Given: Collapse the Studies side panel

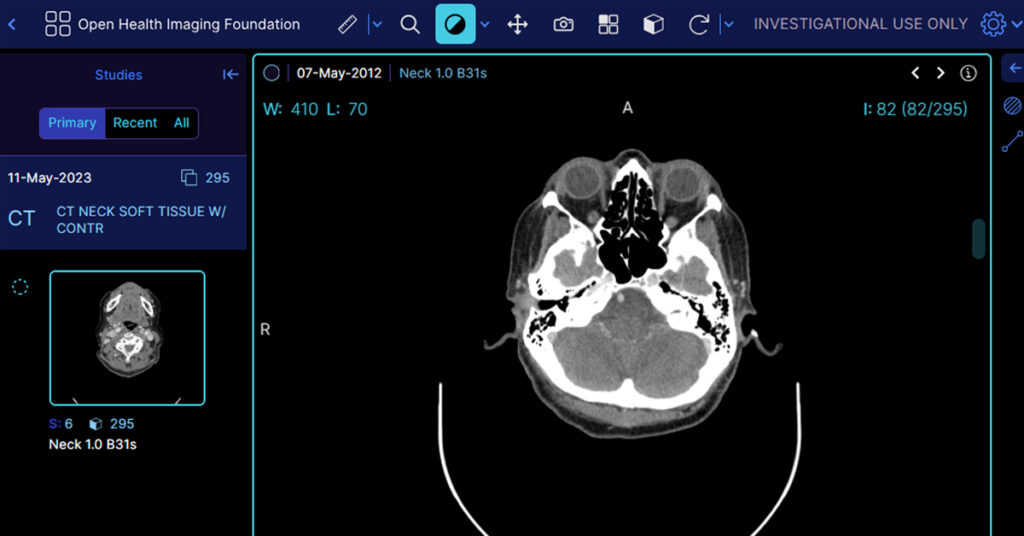Looking at the screenshot, I should (x=230, y=75).
